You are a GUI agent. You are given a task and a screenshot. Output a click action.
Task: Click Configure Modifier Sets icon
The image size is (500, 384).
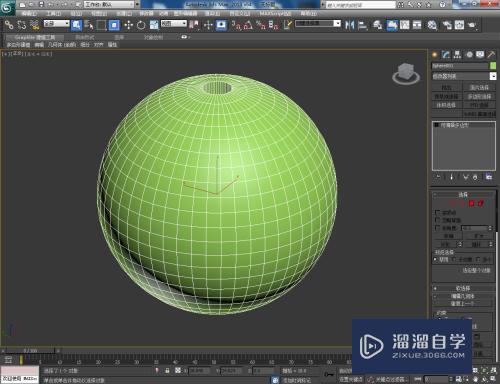pos(489,177)
